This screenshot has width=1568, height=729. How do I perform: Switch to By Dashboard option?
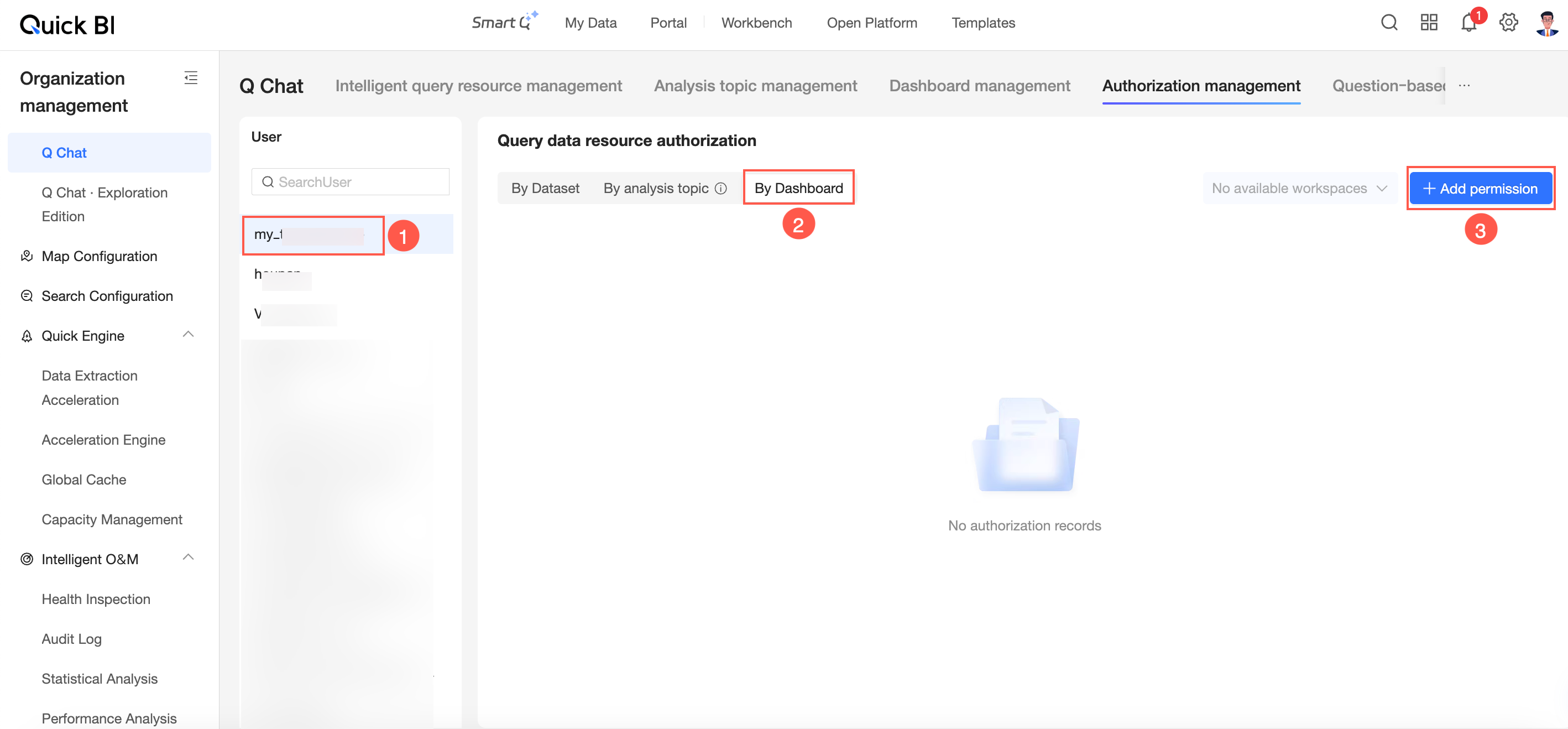tap(798, 188)
